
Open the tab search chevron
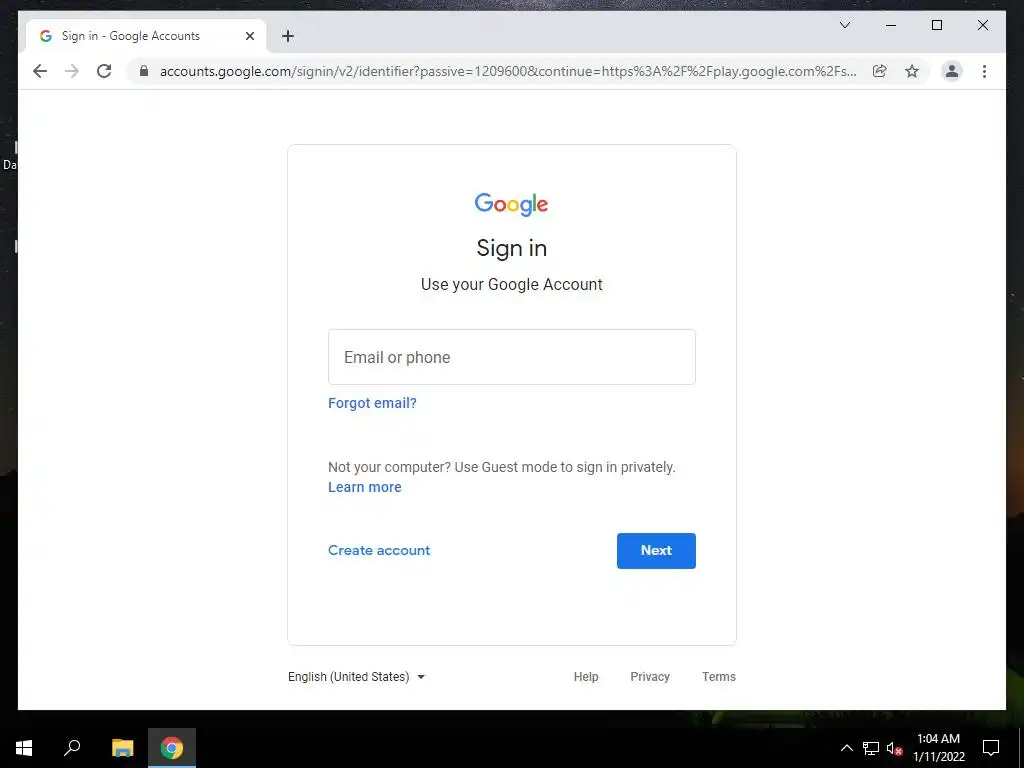point(844,25)
